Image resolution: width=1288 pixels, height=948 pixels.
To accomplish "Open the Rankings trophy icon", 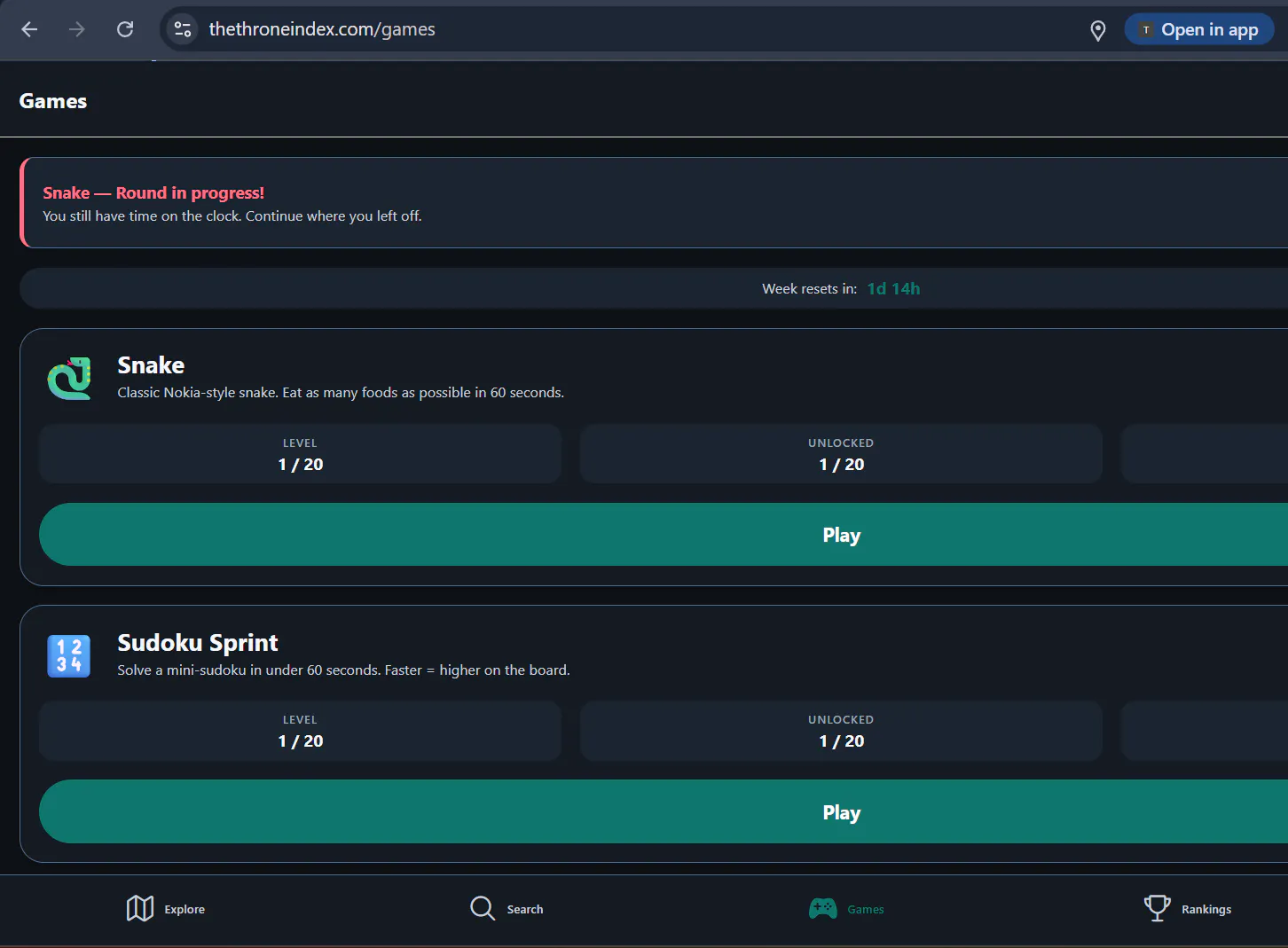I will 1158,908.
